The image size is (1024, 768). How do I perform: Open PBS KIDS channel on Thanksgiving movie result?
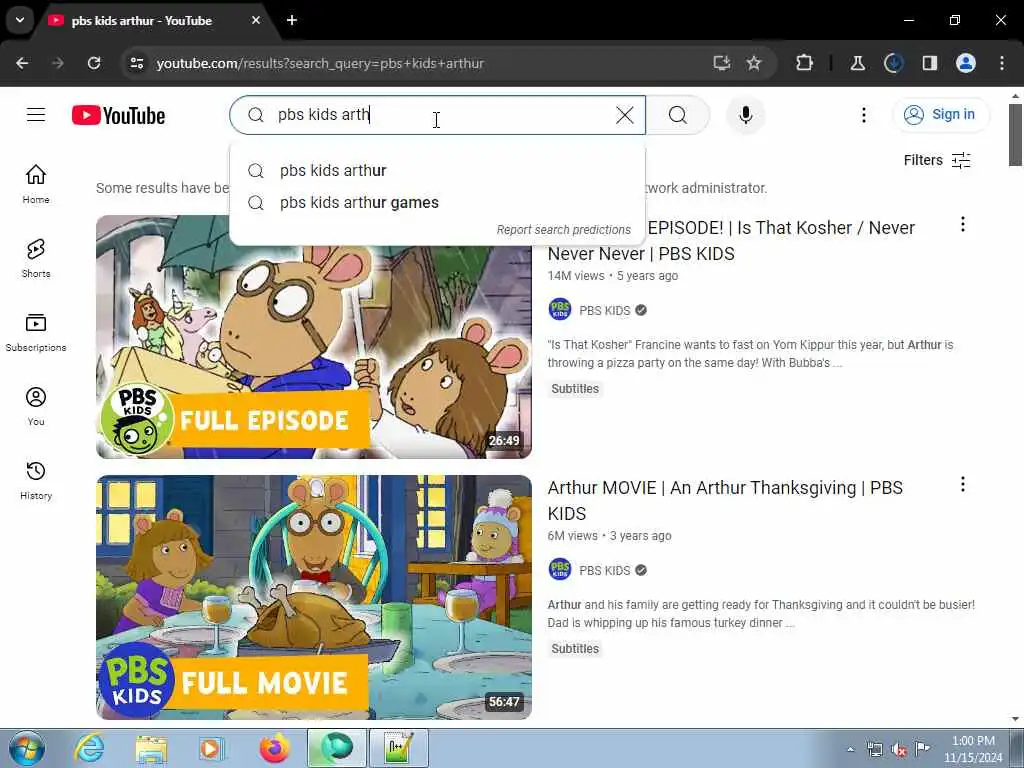point(605,571)
